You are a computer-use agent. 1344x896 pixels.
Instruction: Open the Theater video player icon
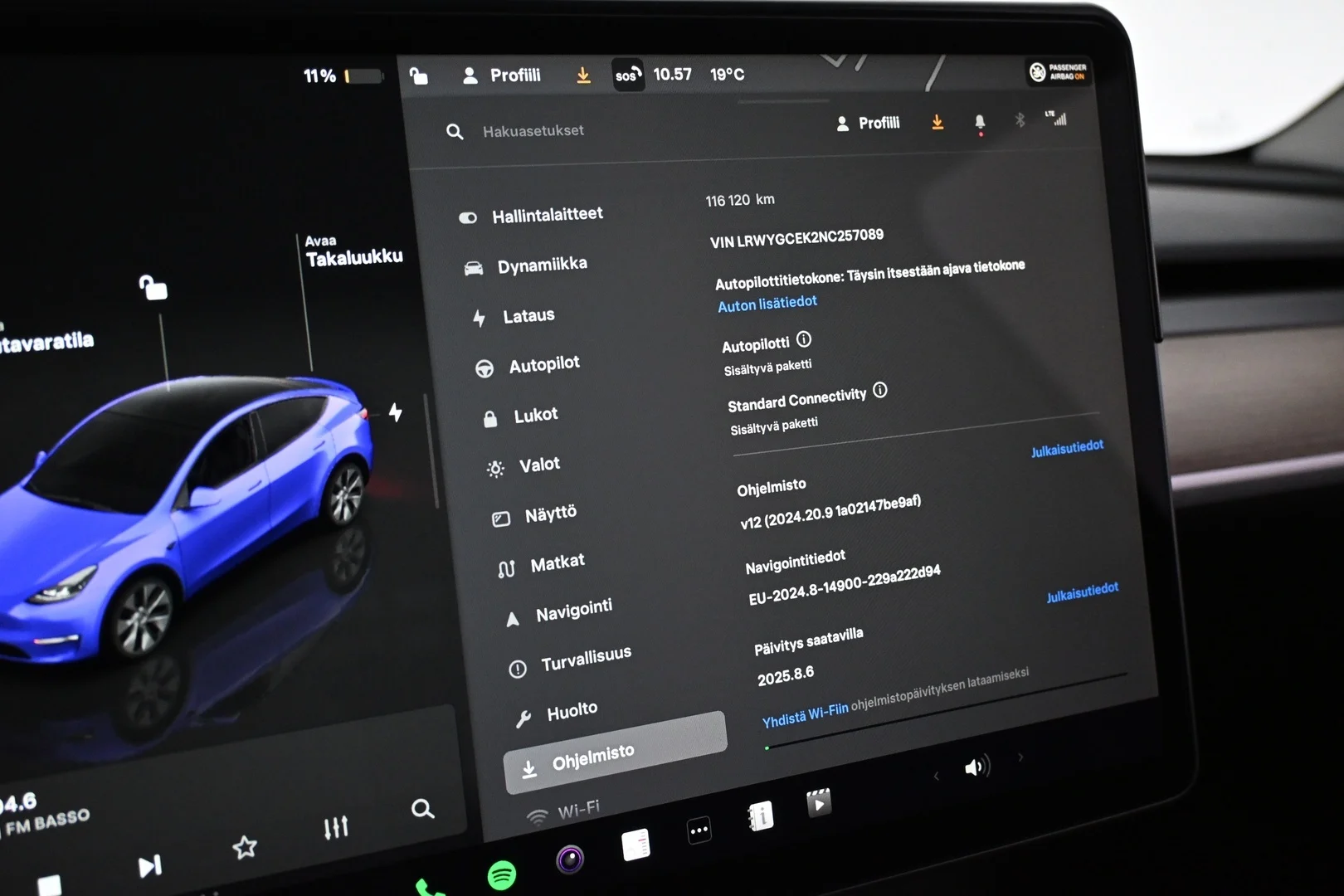(818, 803)
